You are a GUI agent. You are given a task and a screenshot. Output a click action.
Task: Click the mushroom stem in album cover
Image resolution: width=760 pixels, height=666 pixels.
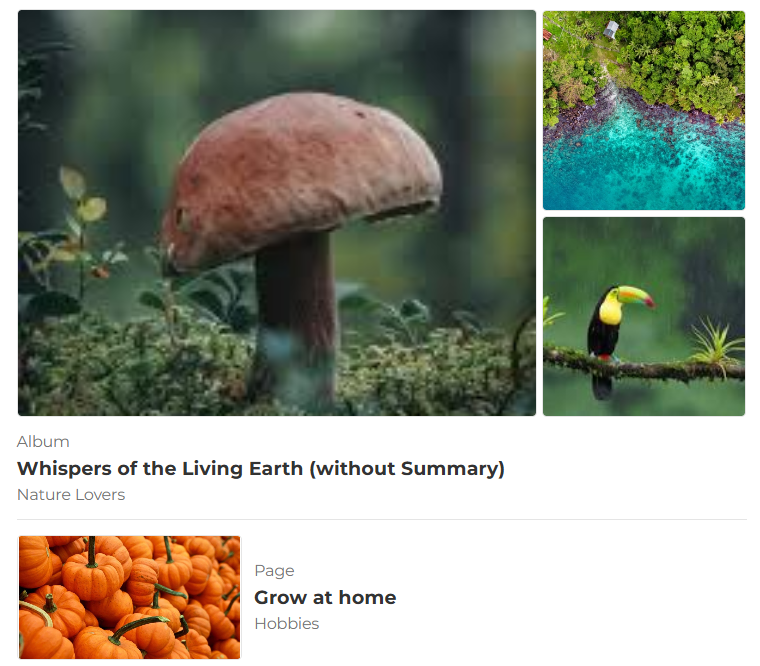296,320
